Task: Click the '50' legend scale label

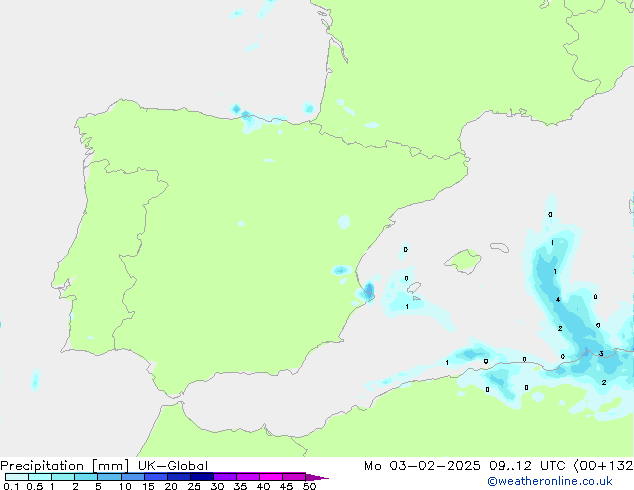Action: 309,486
